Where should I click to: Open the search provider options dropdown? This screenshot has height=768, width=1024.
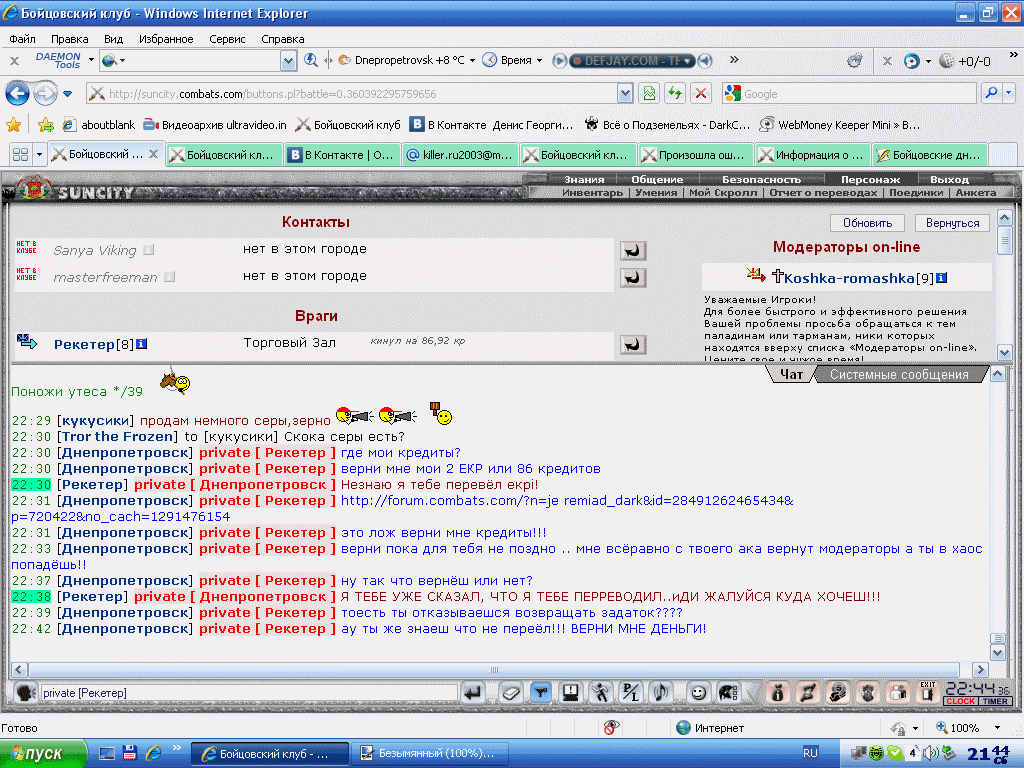1008,93
